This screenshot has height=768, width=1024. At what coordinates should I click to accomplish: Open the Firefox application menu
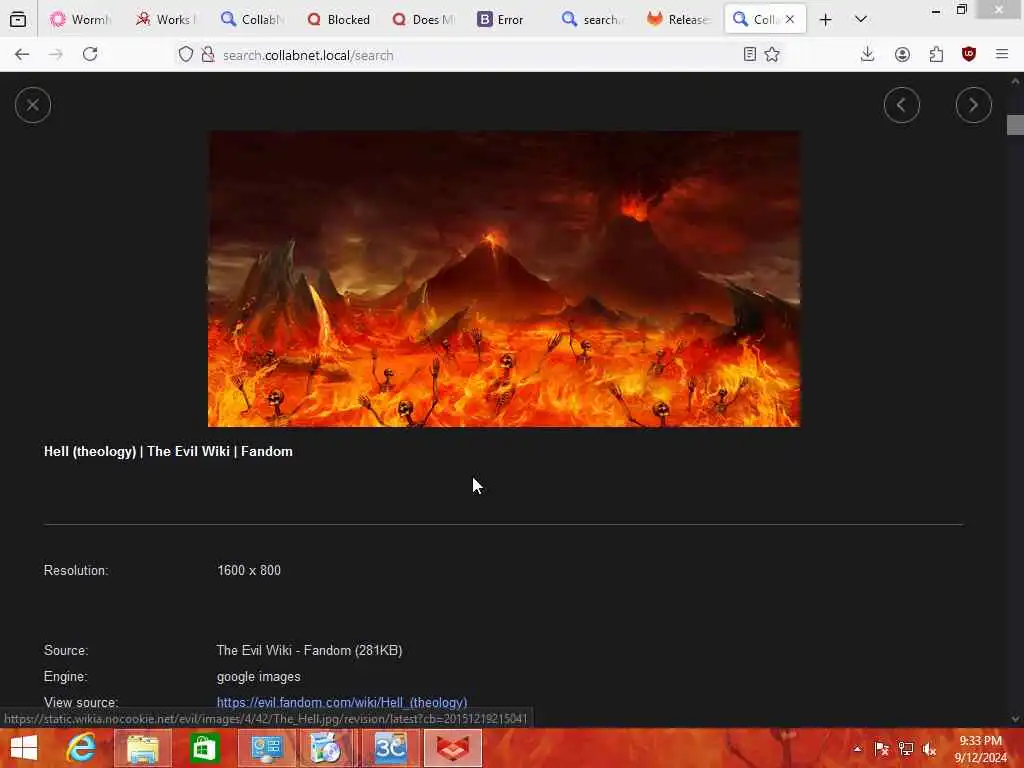point(1002,55)
